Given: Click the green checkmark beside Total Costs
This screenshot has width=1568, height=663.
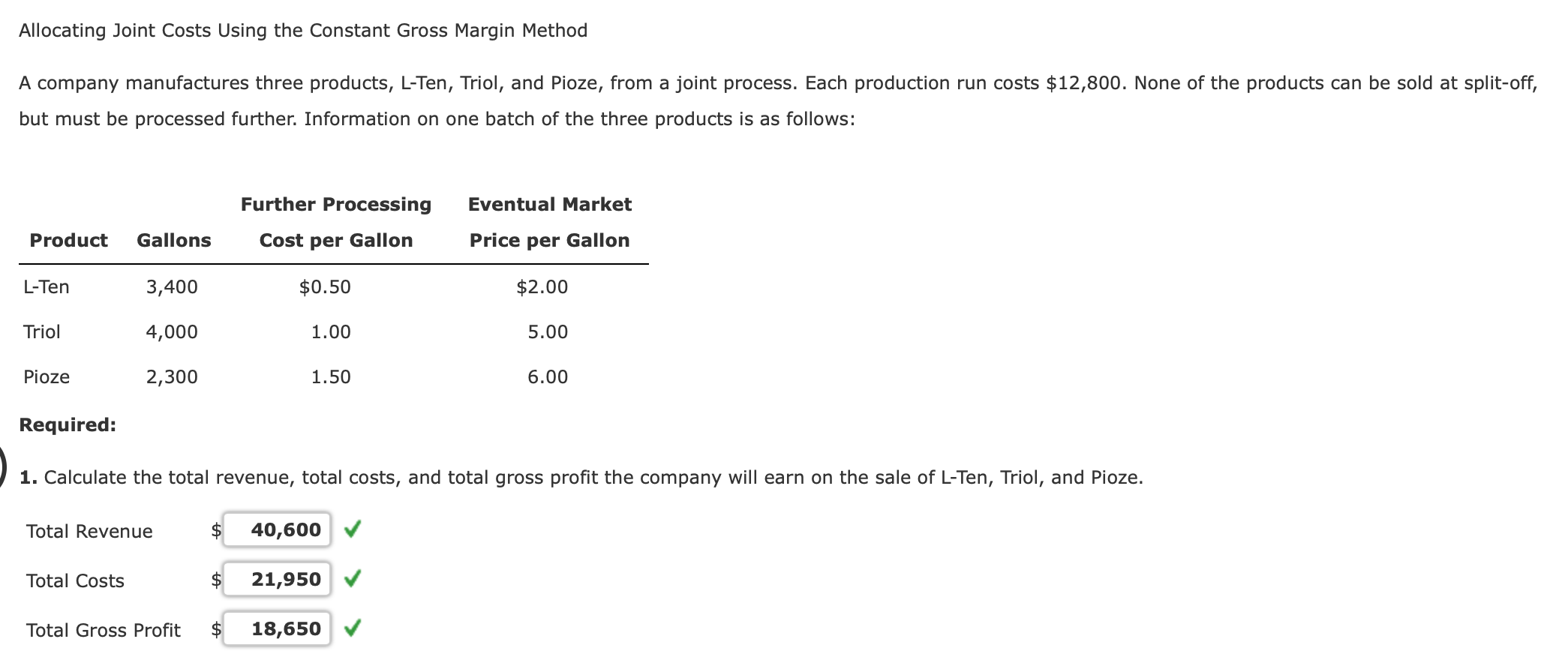Looking at the screenshot, I should coord(353,579).
